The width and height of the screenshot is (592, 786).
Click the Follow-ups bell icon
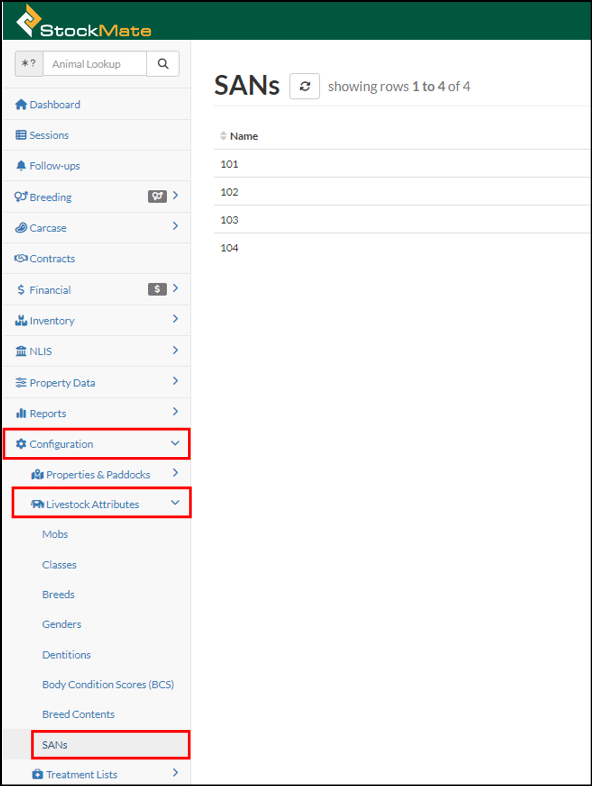[x=21, y=166]
